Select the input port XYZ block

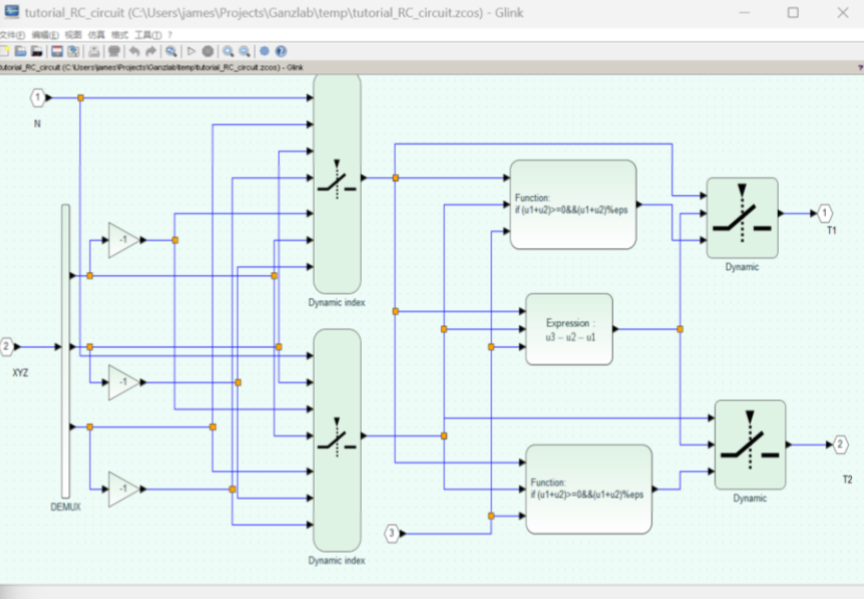click(7, 347)
